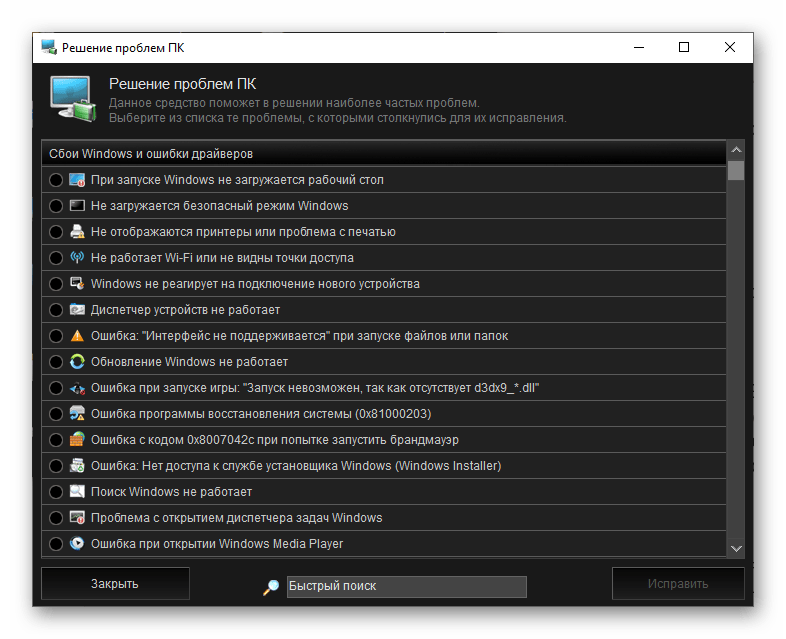Click the vertical scrollbar thumb
Screen dimensions: 786x639
click(x=736, y=170)
